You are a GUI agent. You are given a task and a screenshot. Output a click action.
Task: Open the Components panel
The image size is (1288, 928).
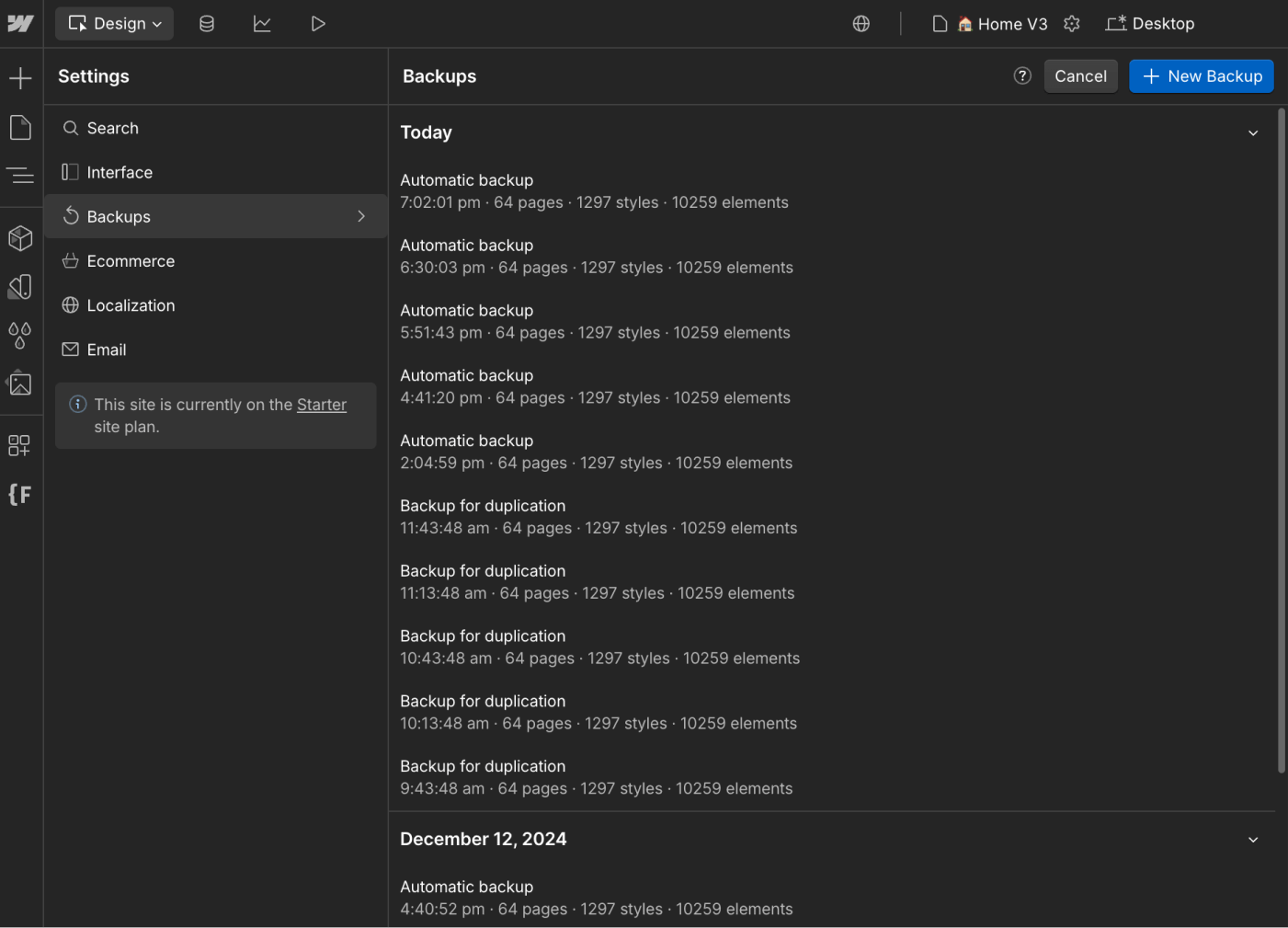click(x=20, y=238)
